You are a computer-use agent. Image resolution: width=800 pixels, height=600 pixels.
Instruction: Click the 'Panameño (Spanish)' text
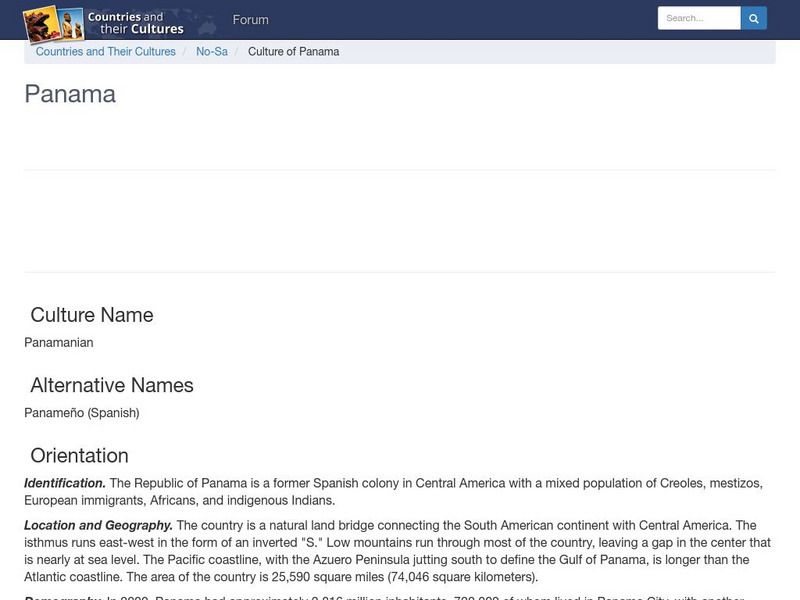80,410
